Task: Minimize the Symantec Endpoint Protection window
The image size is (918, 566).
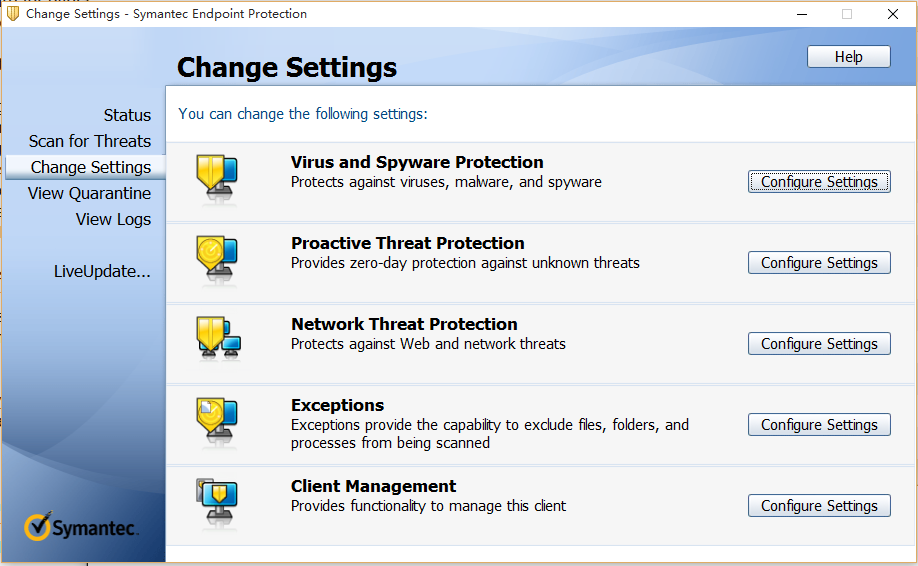Action: 802,14
